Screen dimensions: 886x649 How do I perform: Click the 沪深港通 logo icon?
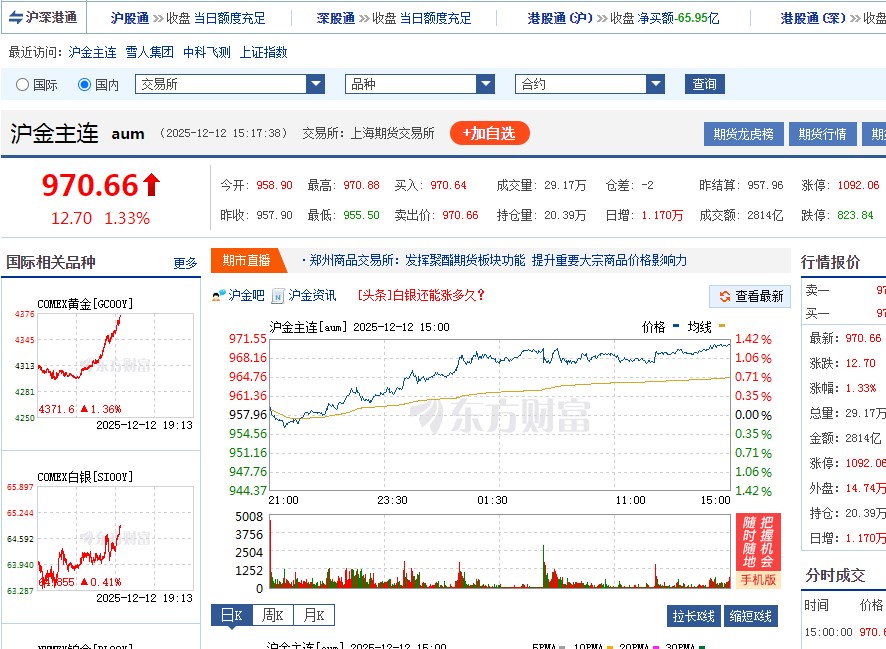[x=15, y=16]
